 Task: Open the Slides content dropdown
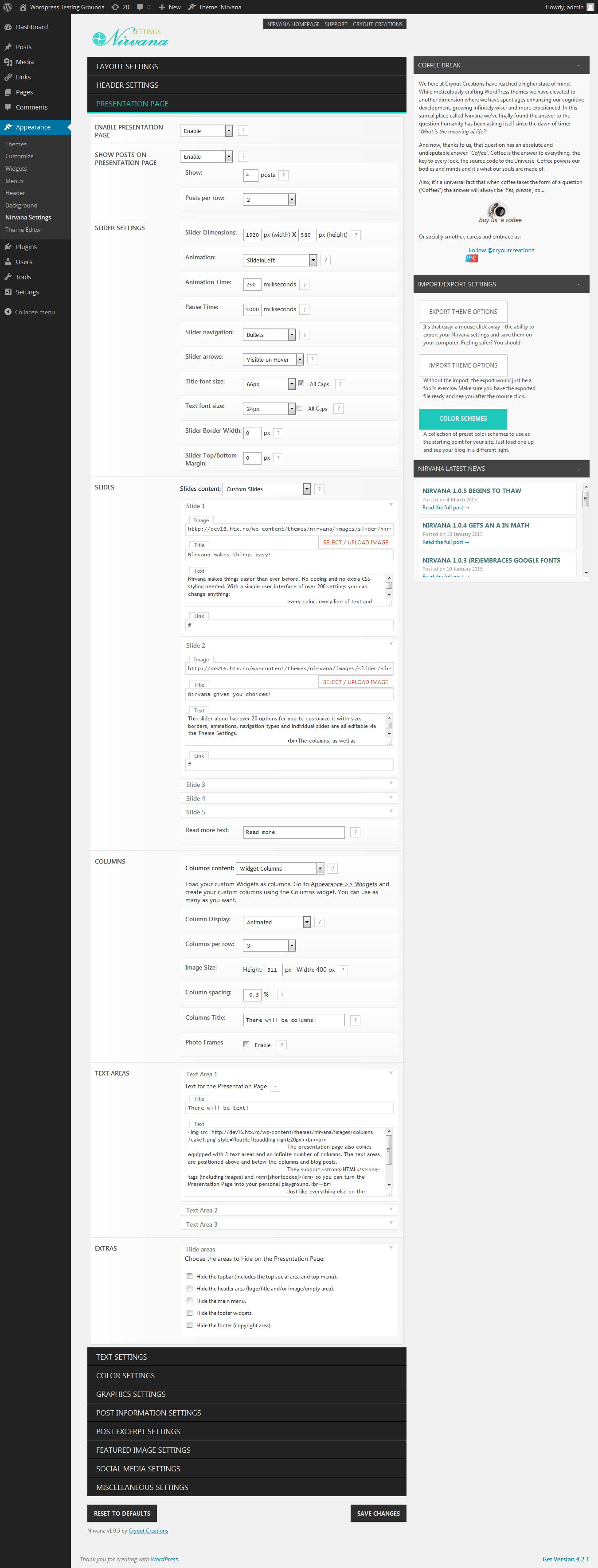pyautogui.click(x=267, y=489)
